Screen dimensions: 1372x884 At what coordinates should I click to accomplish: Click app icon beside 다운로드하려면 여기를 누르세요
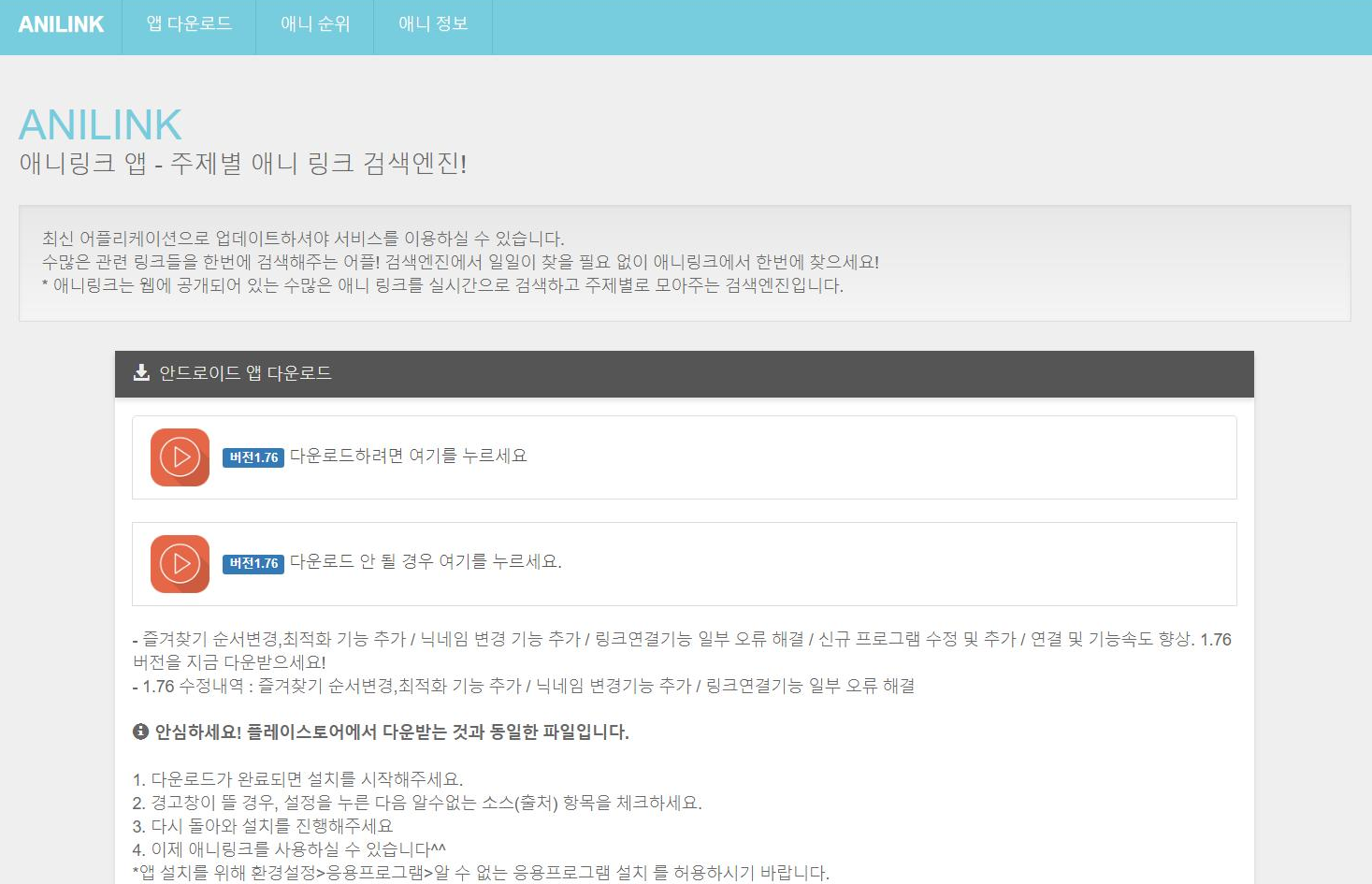pos(180,457)
